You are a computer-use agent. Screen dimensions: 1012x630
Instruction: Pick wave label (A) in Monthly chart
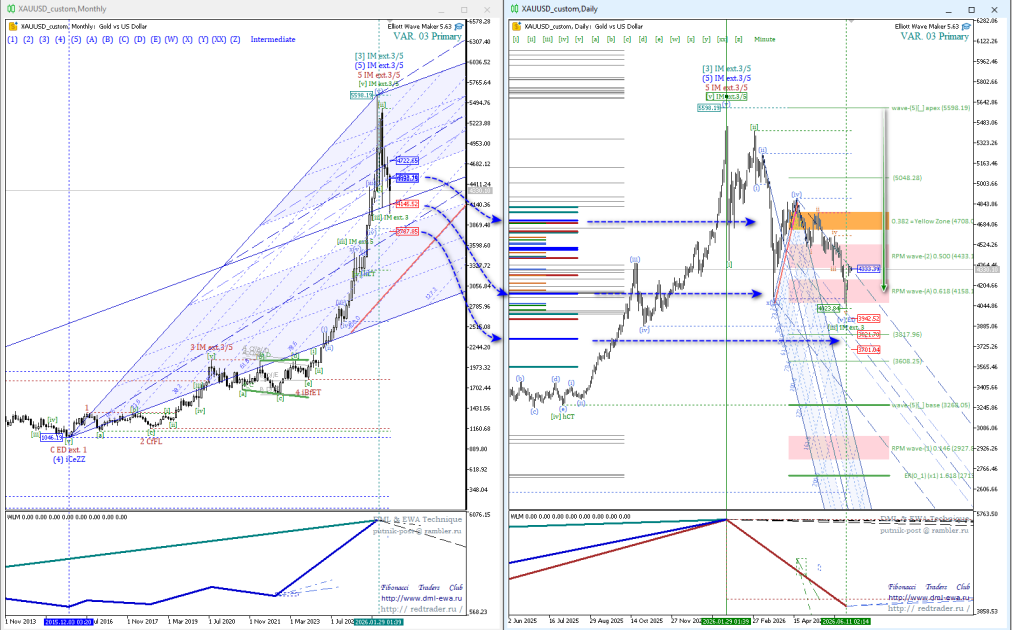coord(92,39)
